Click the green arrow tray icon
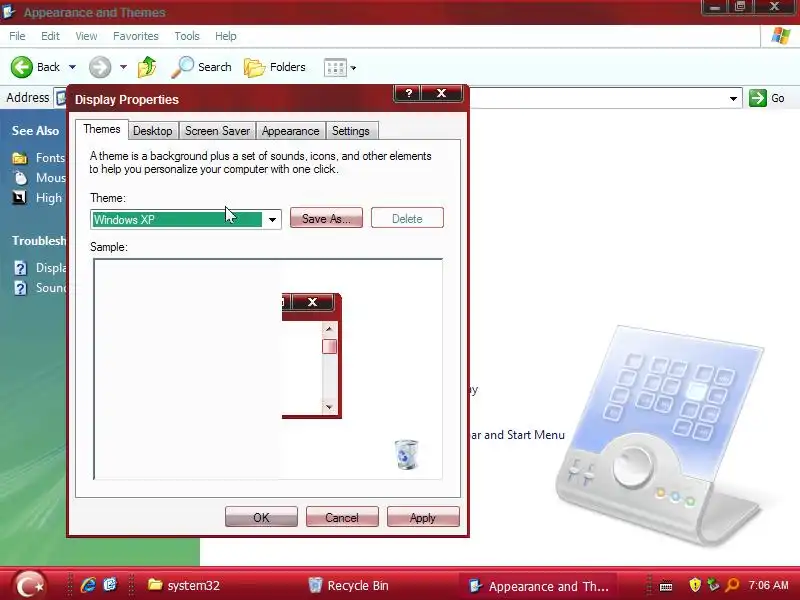The width and height of the screenshot is (800, 600). click(713, 585)
